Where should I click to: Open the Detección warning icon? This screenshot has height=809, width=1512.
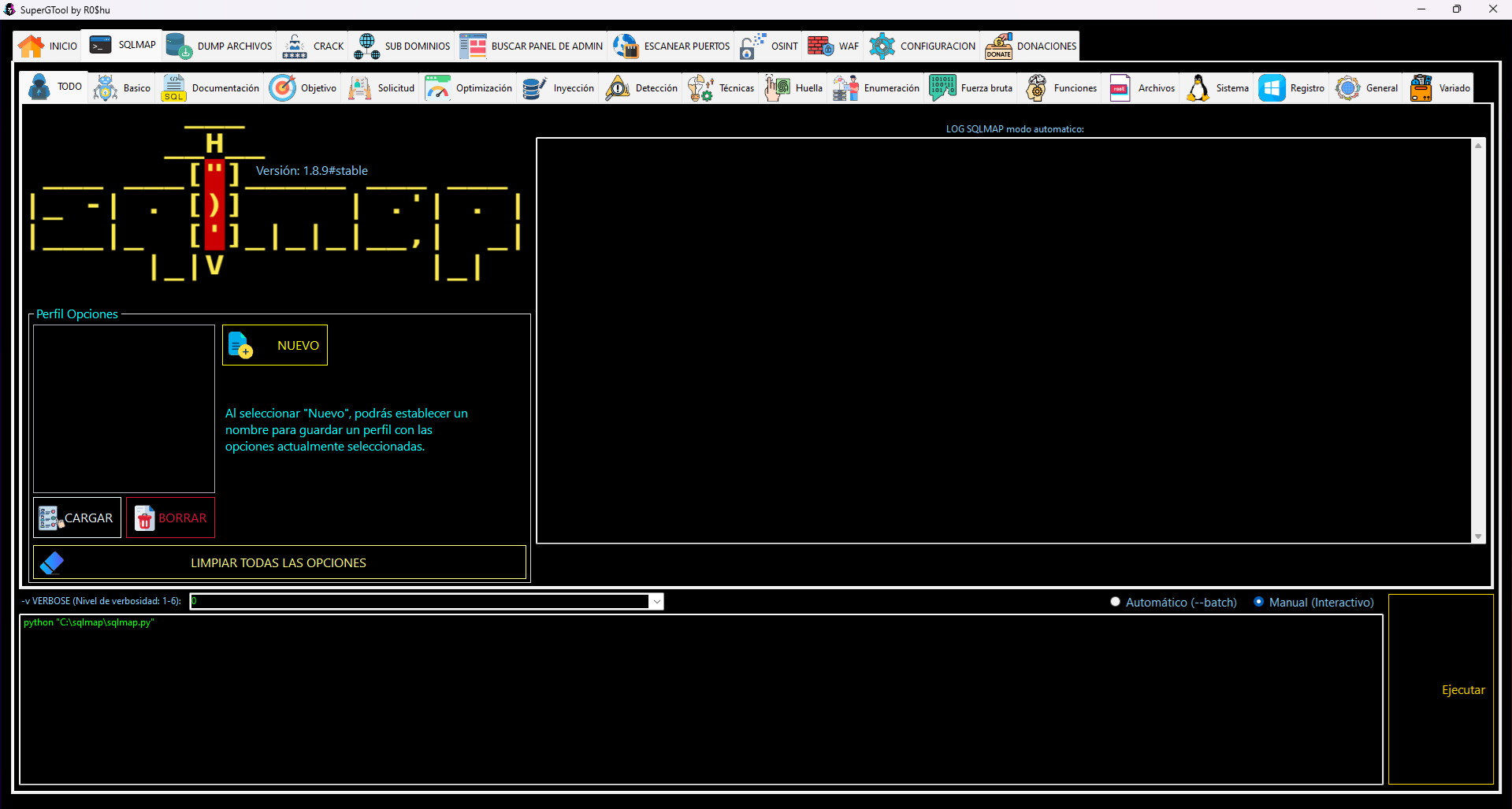[x=617, y=88]
